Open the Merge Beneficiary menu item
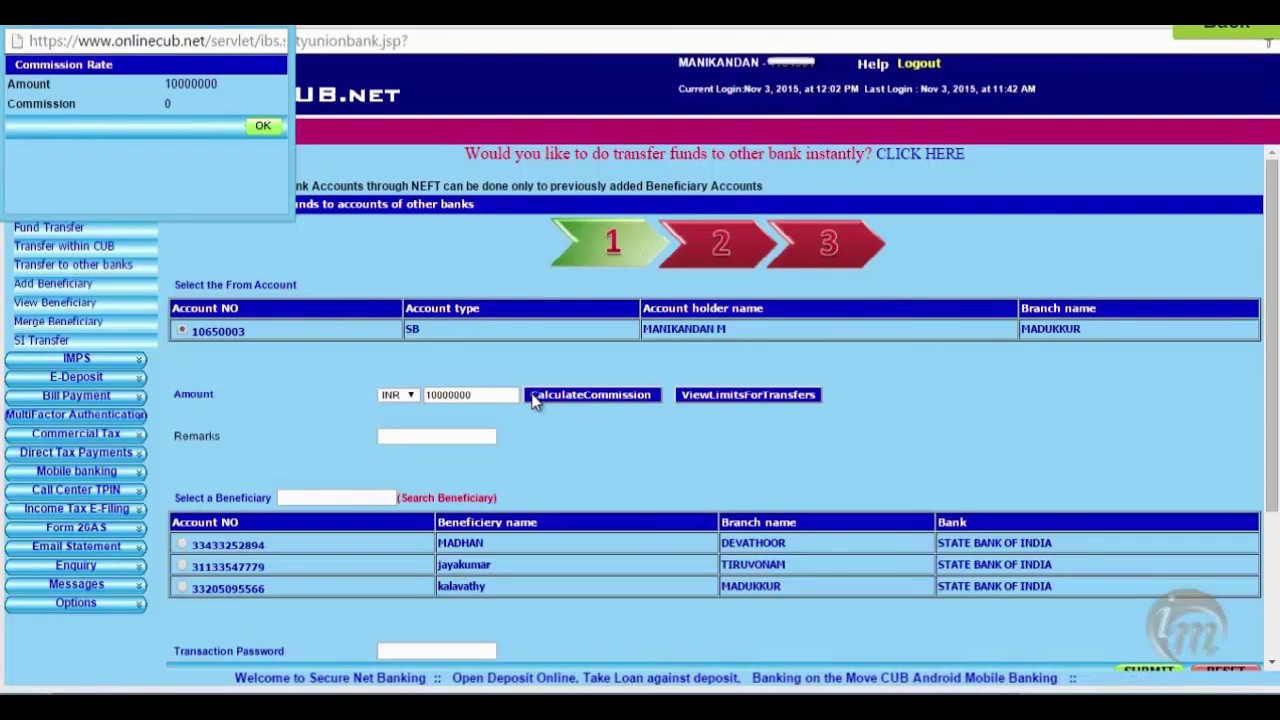 coord(58,322)
